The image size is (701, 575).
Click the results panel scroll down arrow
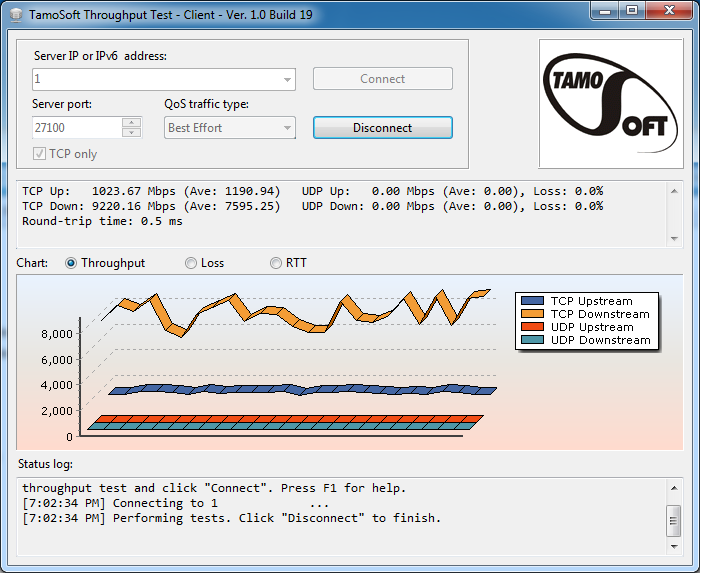675,239
